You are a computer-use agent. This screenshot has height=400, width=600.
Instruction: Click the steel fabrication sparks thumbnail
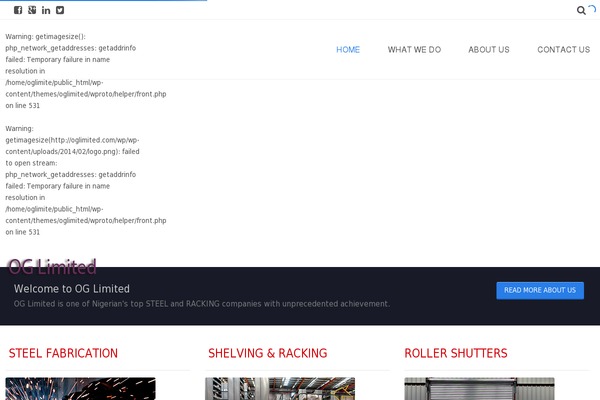pyautogui.click(x=80, y=389)
